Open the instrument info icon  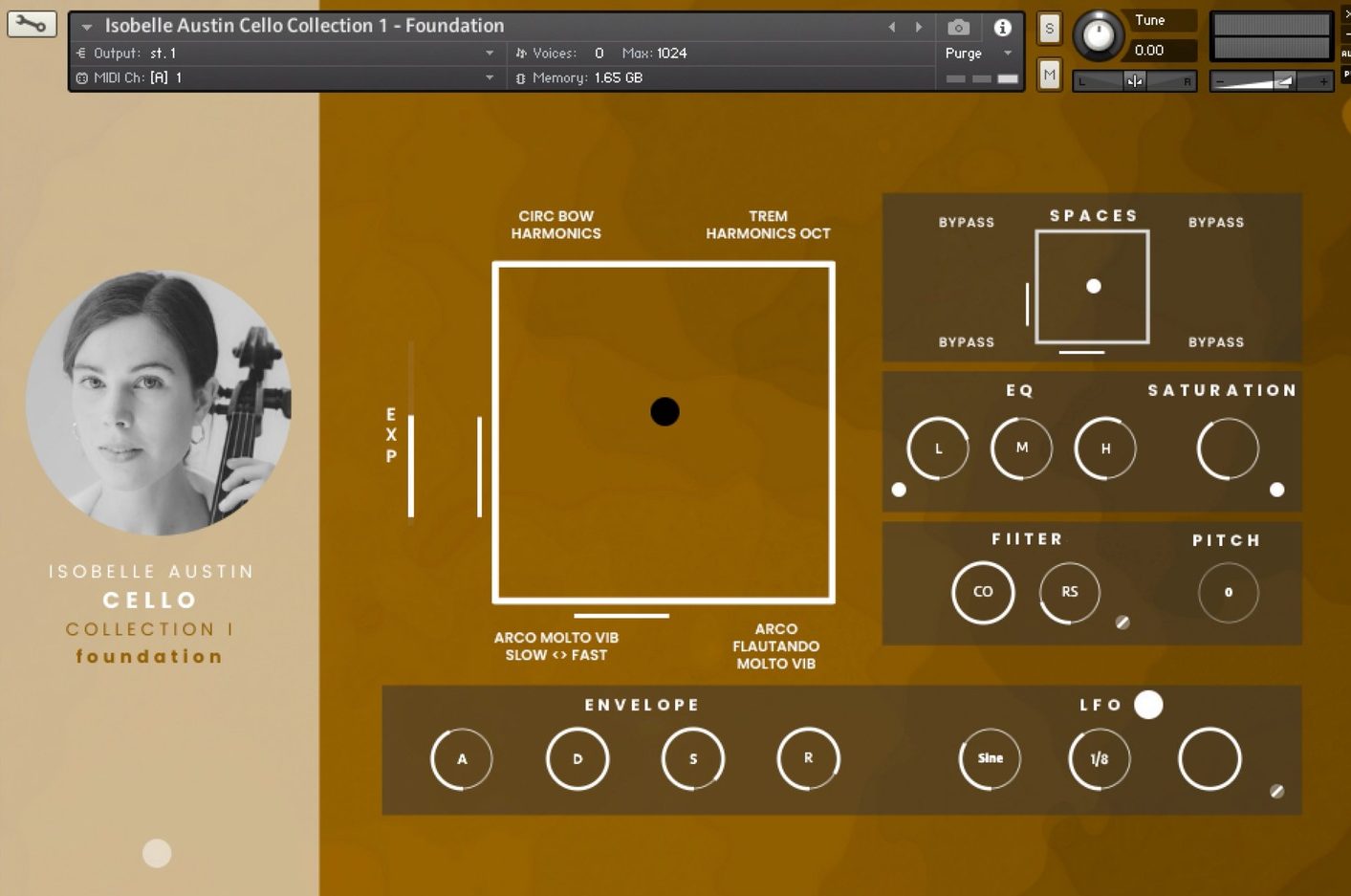coord(1002,27)
